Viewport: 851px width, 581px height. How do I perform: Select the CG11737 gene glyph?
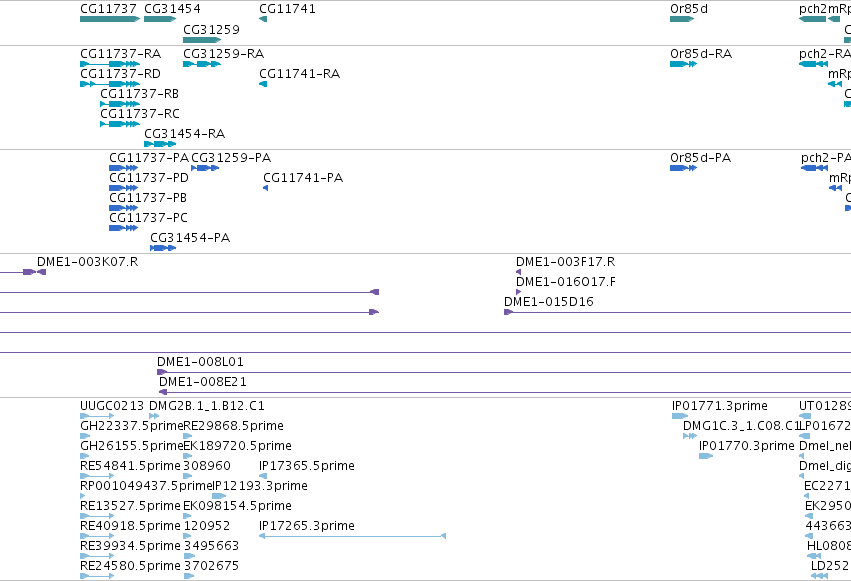110,19
